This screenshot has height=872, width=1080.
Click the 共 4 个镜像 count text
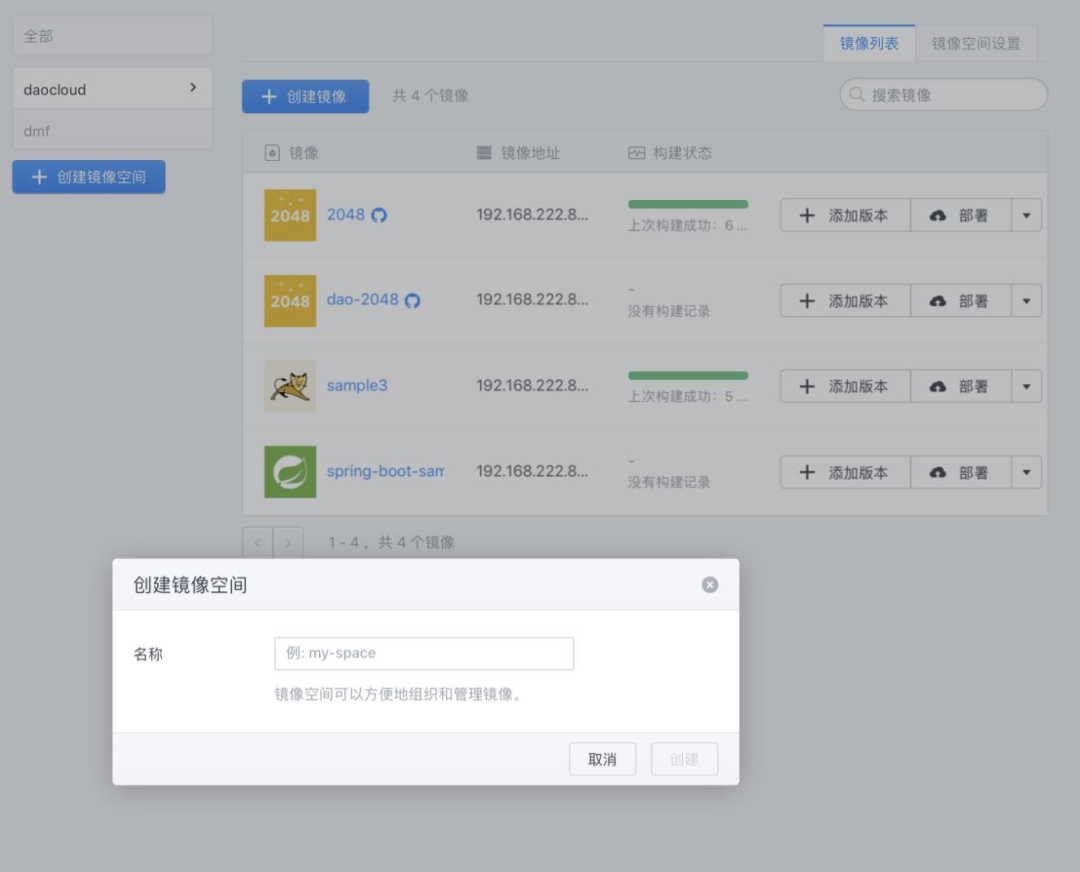(x=430, y=96)
